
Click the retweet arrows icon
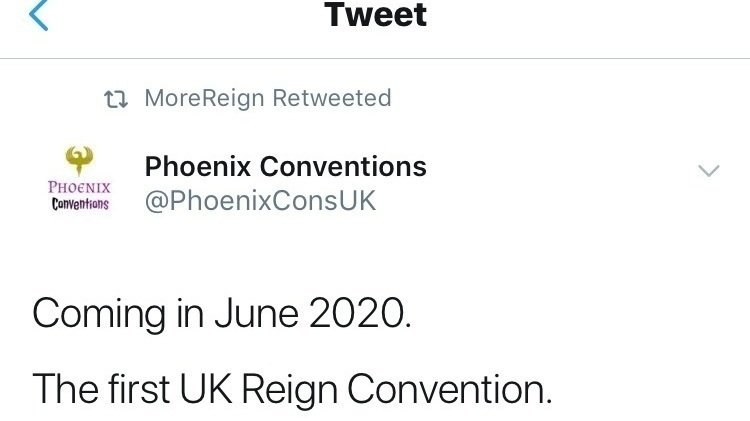117,98
